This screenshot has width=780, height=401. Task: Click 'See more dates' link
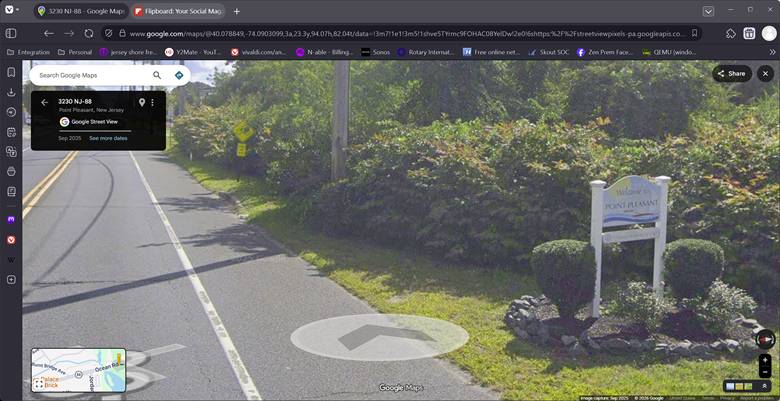tap(108, 138)
